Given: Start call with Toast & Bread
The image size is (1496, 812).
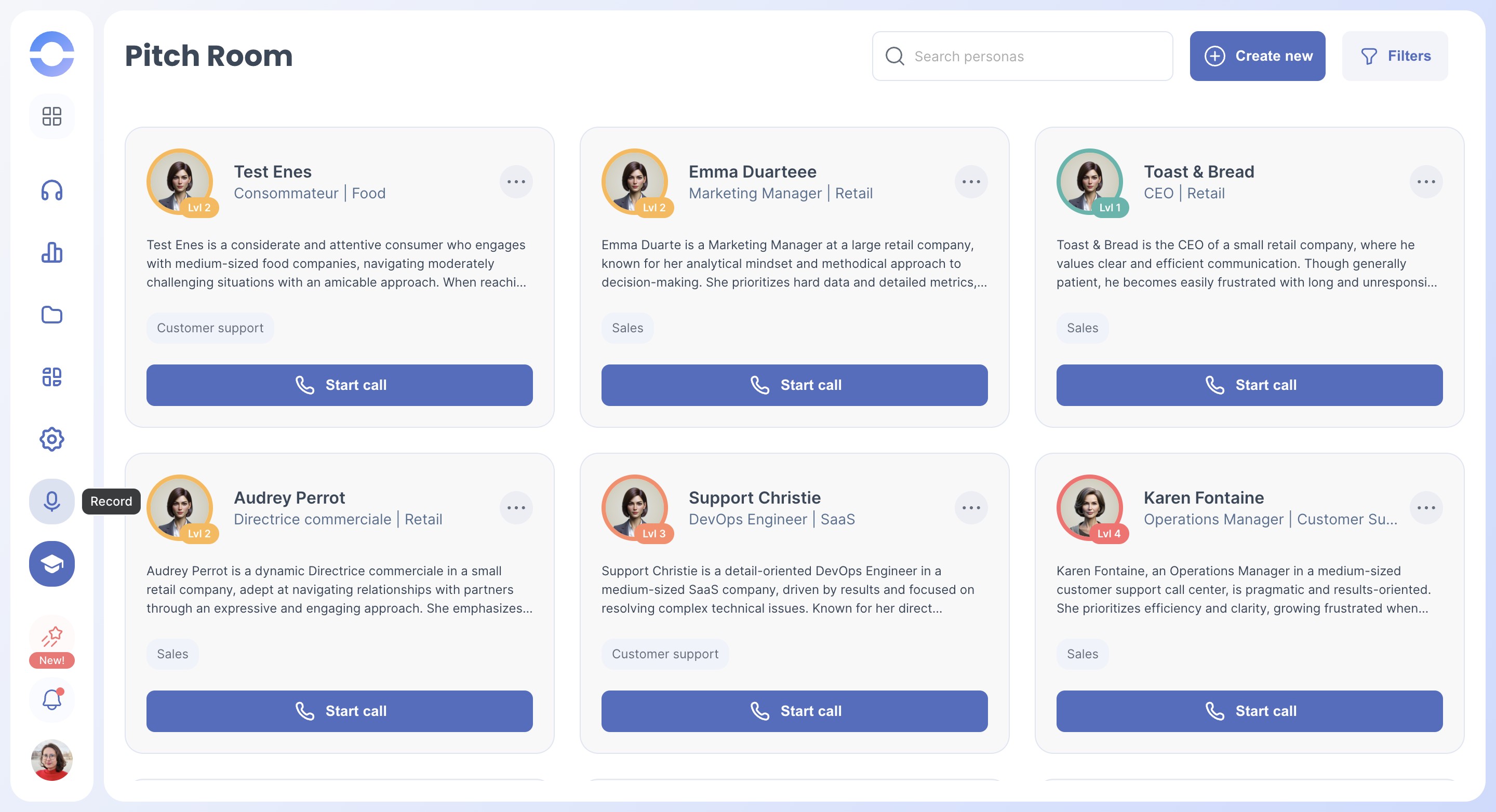Looking at the screenshot, I should click(x=1249, y=385).
